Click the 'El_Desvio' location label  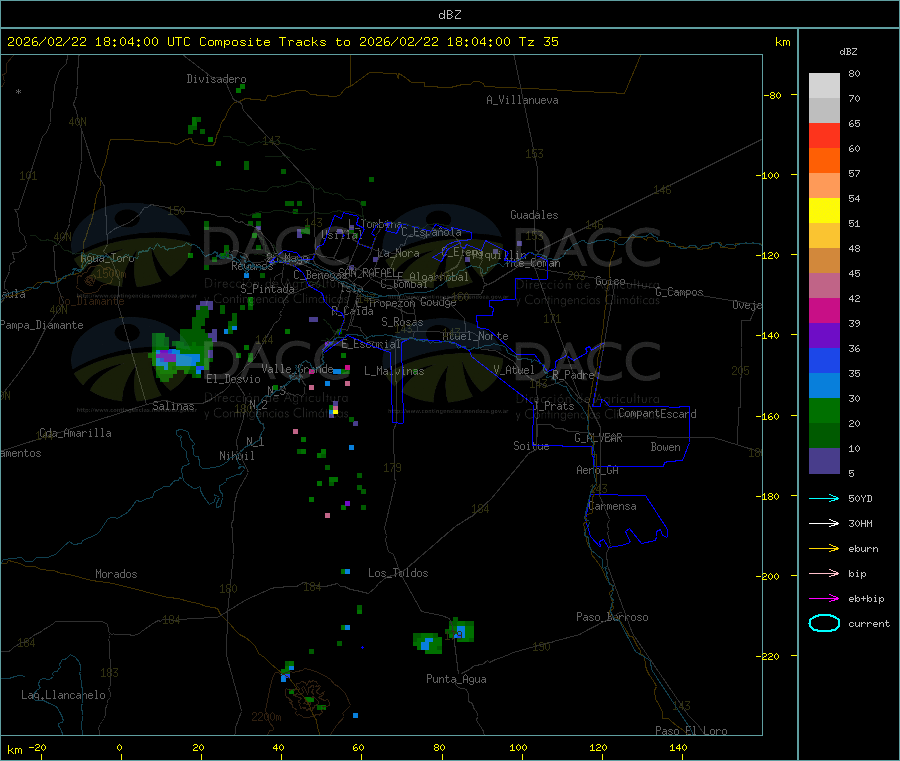(233, 379)
